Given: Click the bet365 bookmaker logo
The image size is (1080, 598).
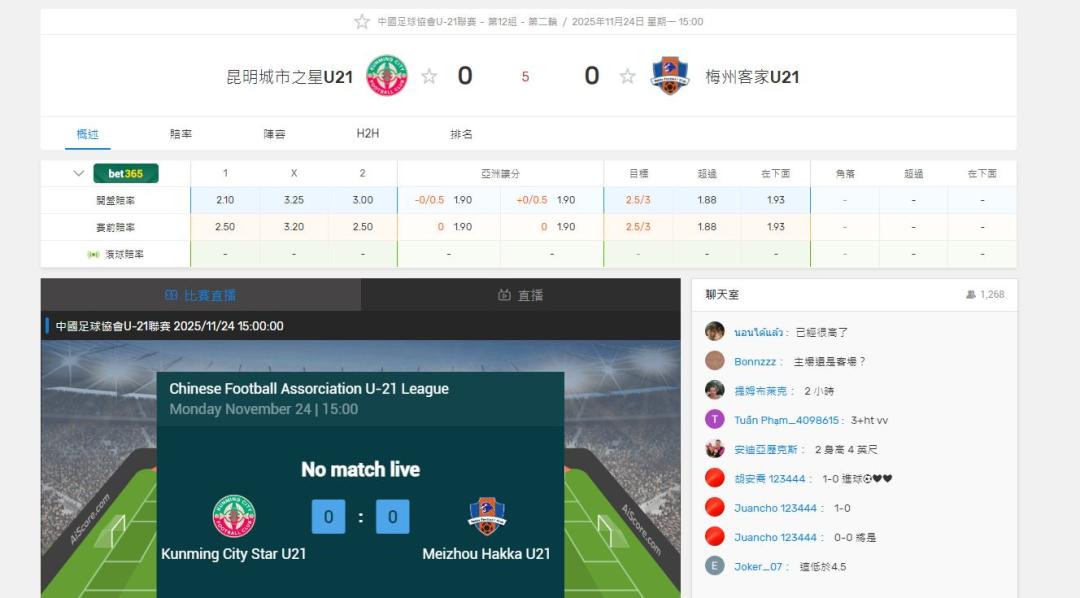Looking at the screenshot, I should 125,173.
